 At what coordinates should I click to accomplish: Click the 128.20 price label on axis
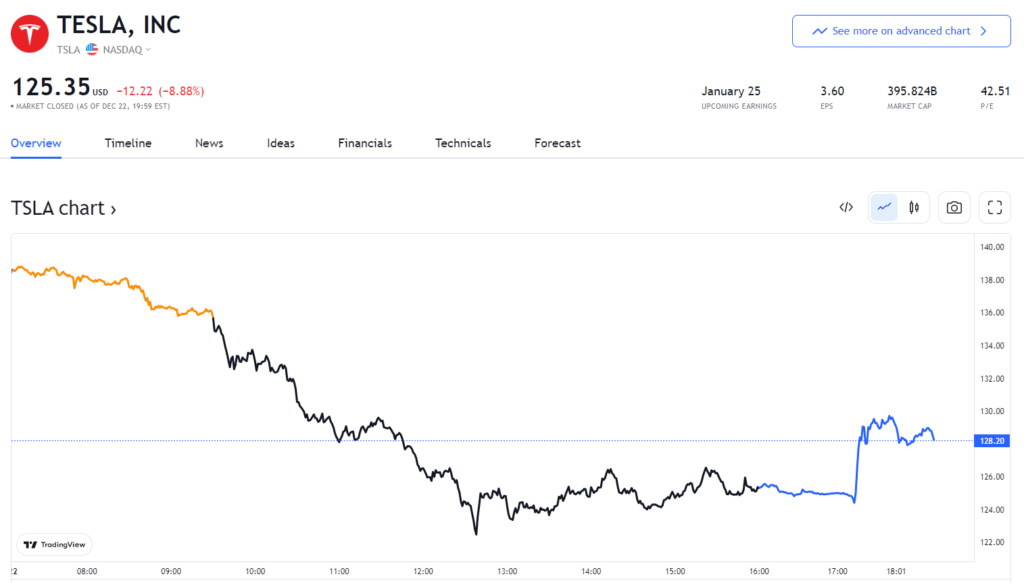[x=992, y=440]
